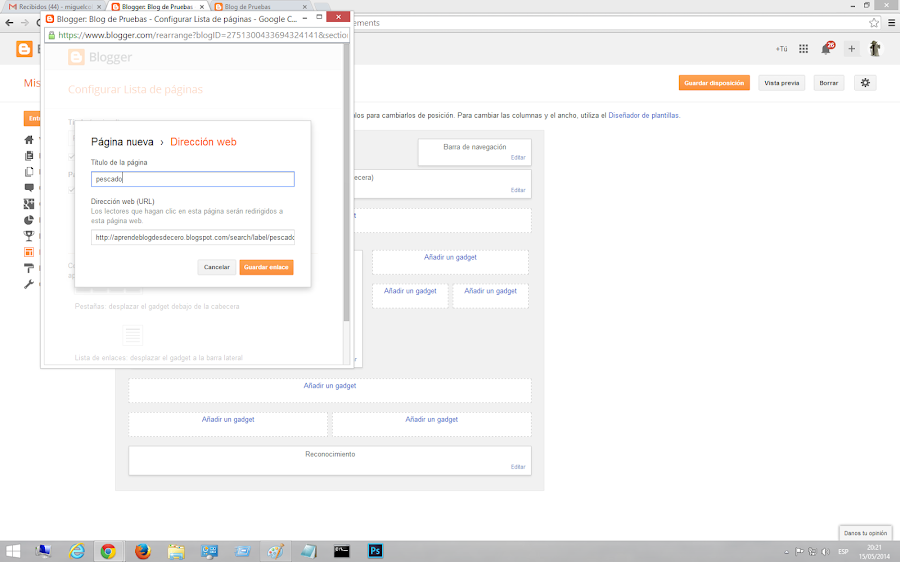The image size is (900, 562).
Task: Click Guardar enlace button
Action: click(266, 267)
